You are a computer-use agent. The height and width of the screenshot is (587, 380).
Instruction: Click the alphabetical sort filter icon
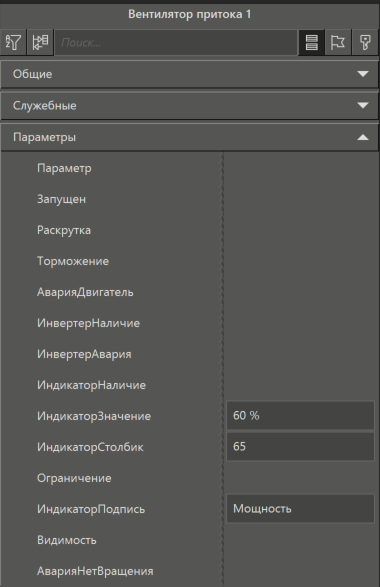tap(13, 42)
